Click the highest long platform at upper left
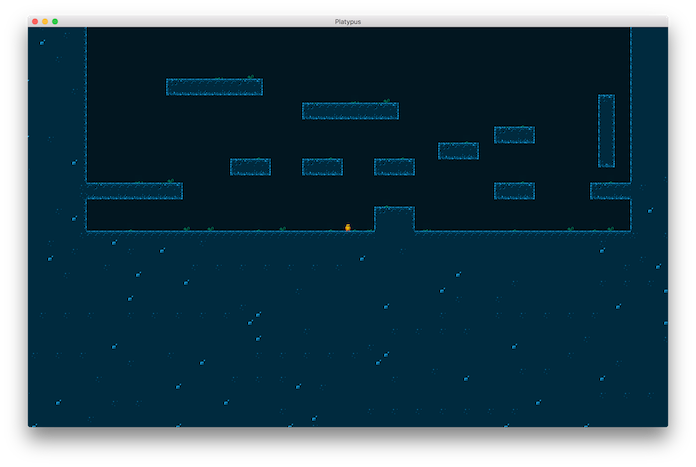Screen dimensions: 696x467 pyautogui.click(x=214, y=87)
